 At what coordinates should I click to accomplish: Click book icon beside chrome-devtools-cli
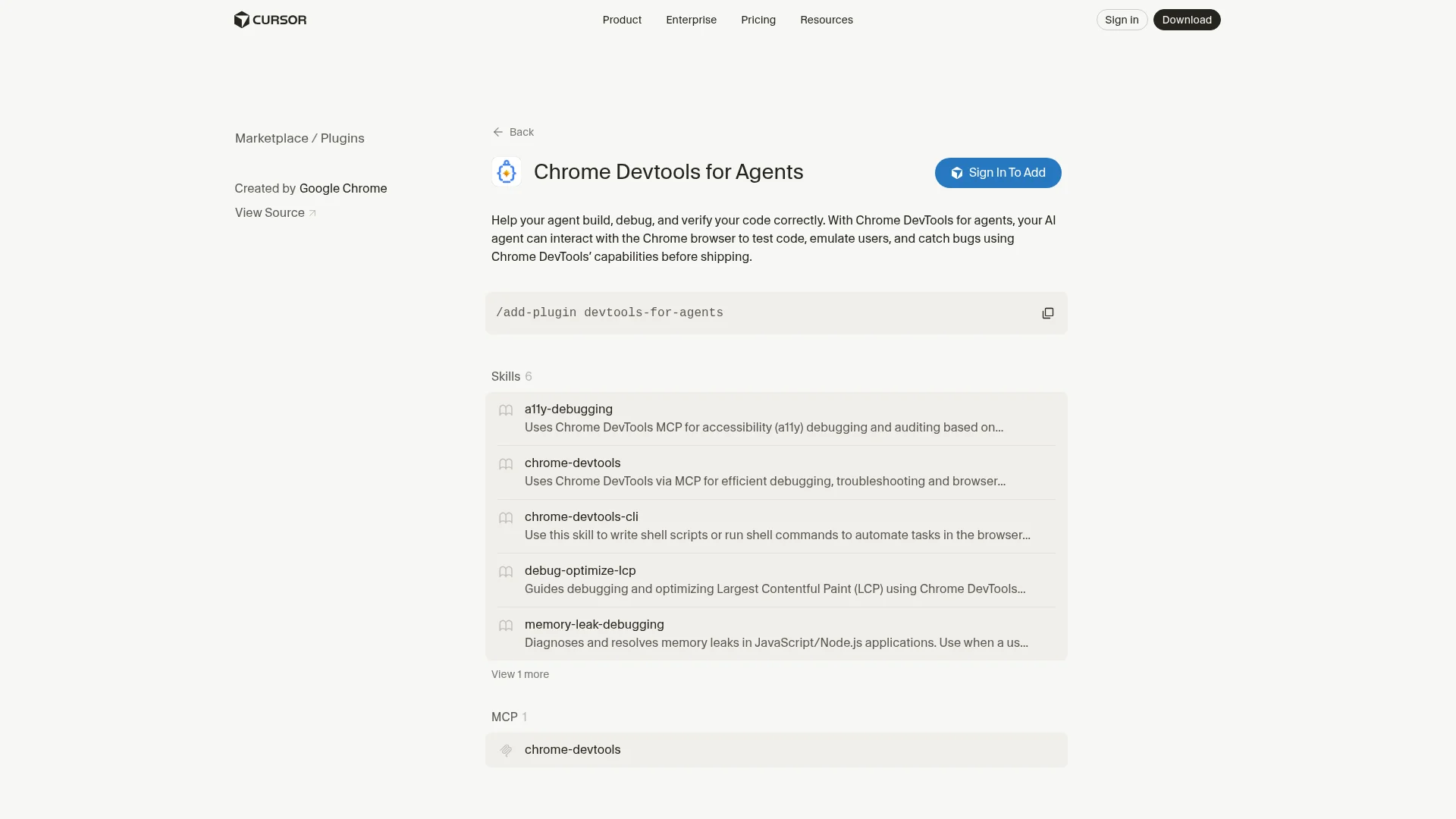click(x=506, y=518)
